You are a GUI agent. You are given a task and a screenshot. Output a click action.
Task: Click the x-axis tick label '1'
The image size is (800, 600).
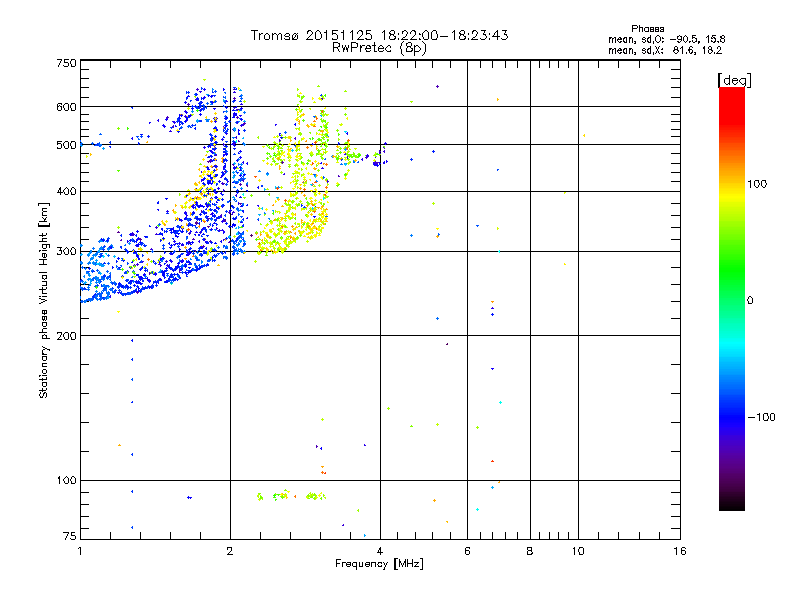point(80,551)
